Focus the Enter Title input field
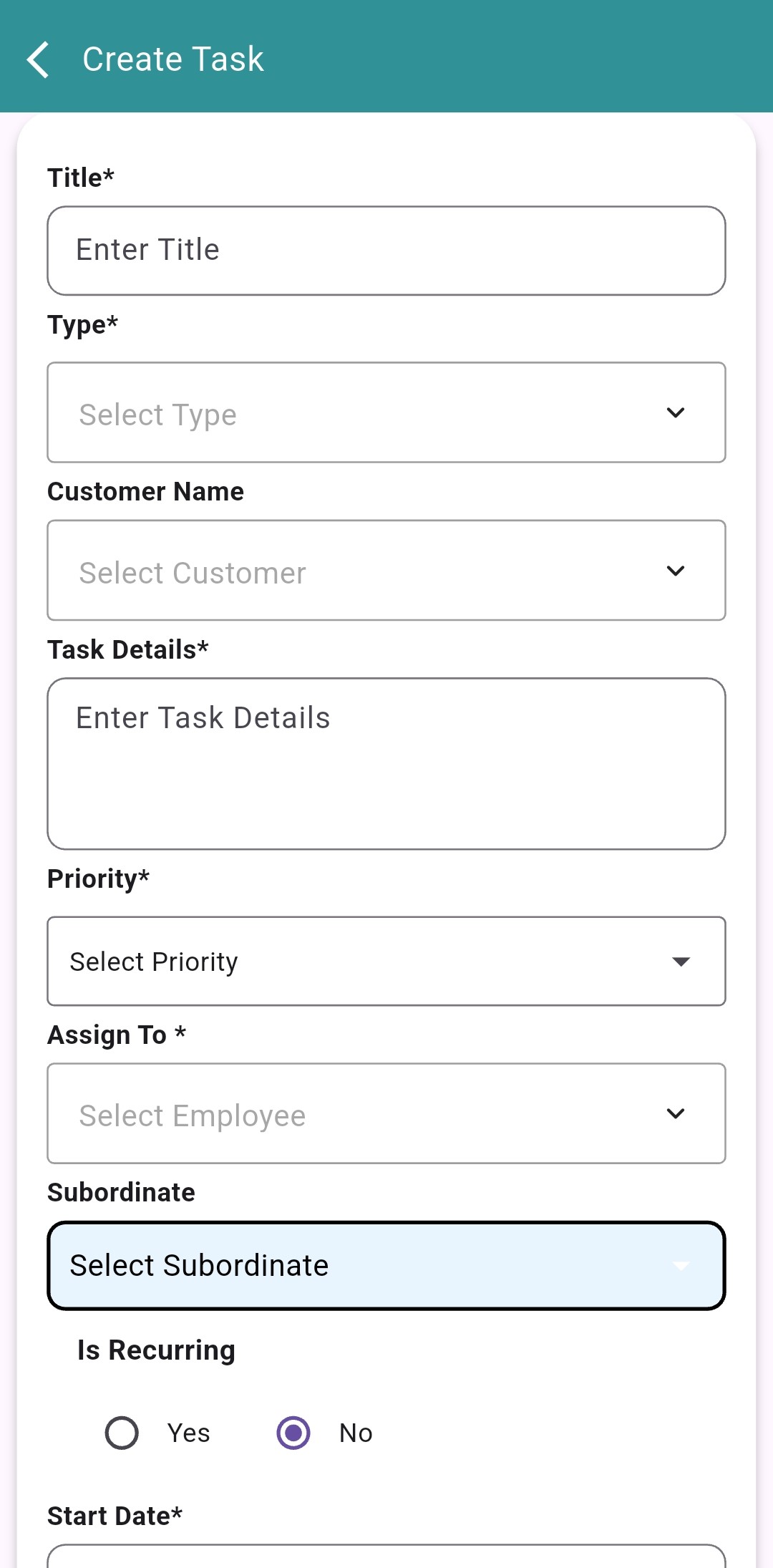The image size is (773, 1568). pos(386,251)
